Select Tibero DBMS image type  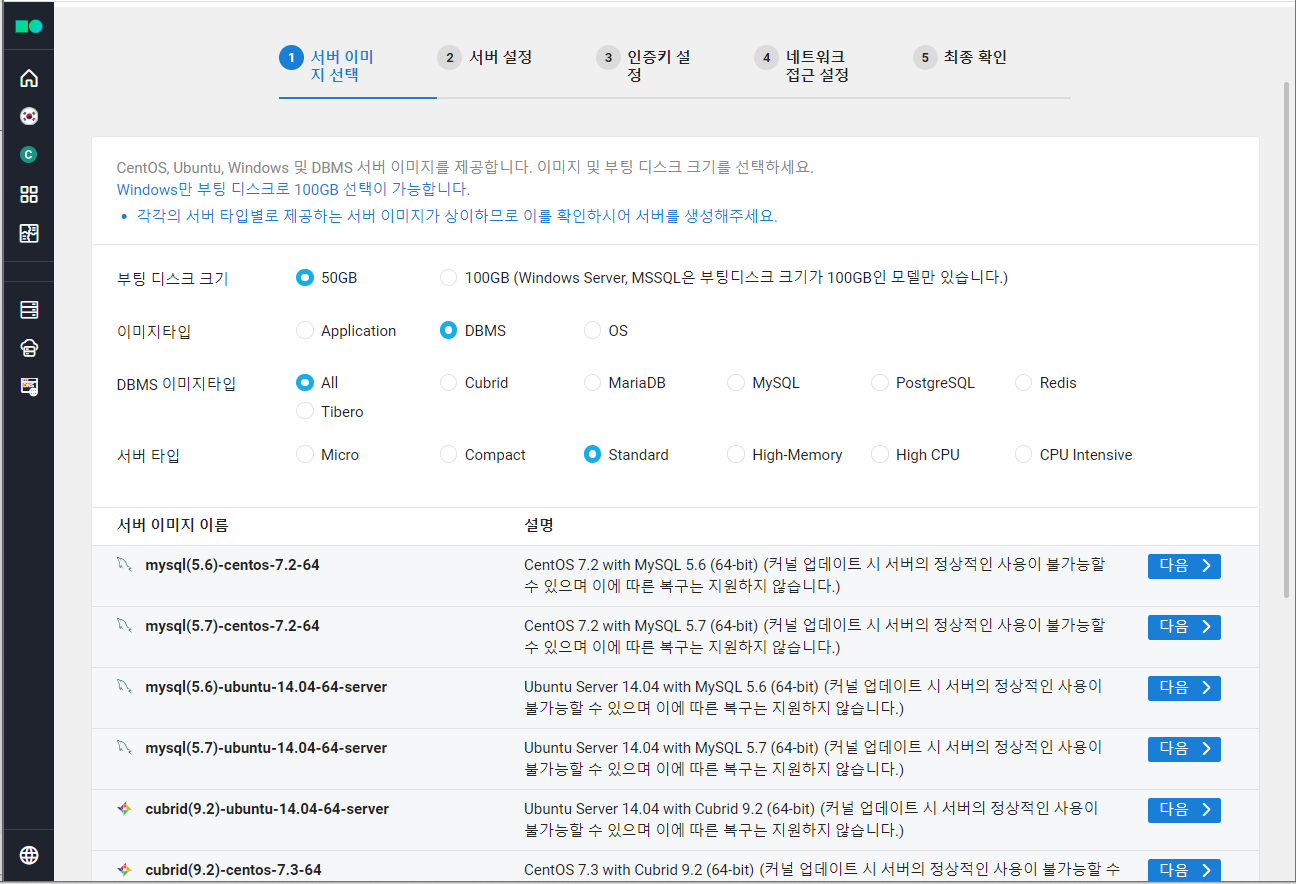point(305,411)
